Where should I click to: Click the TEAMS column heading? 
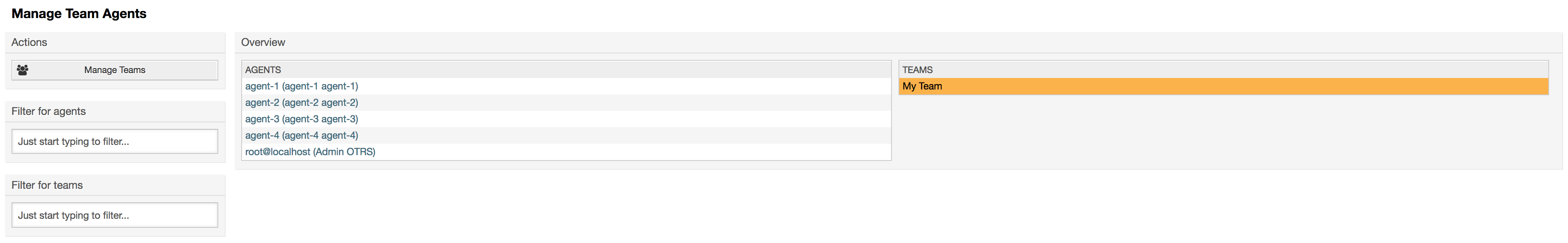pos(917,70)
